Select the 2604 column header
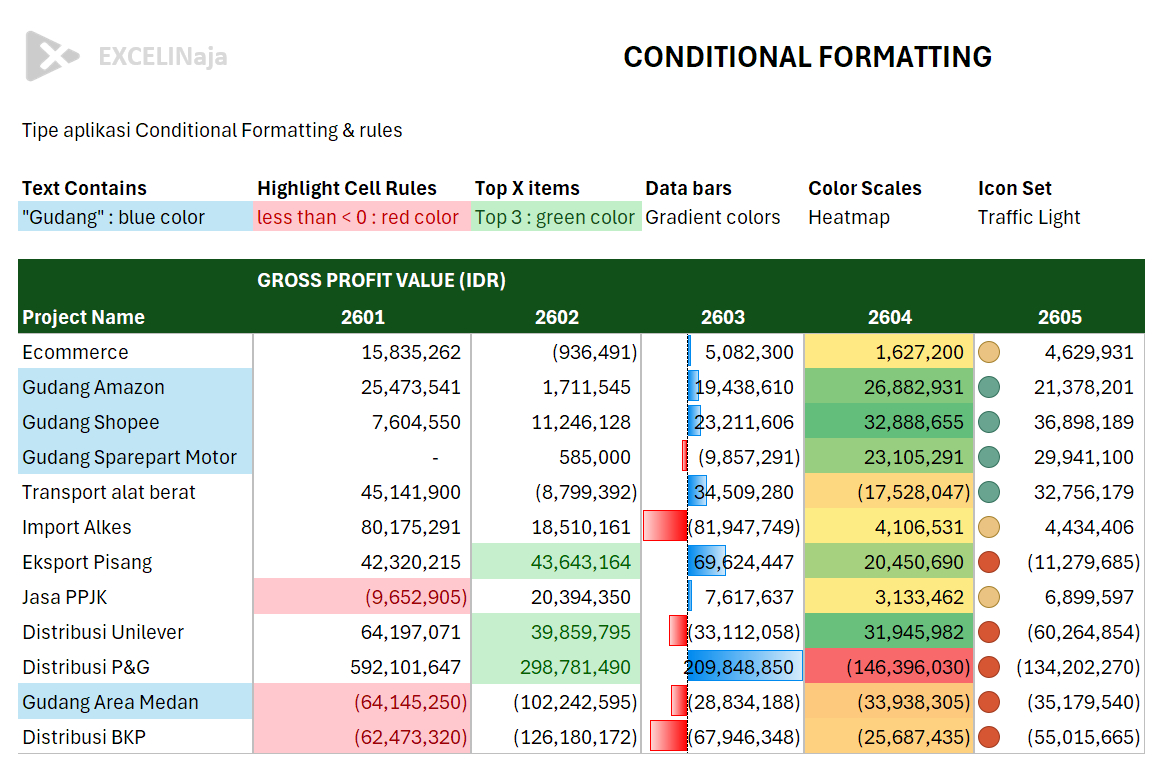The width and height of the screenshot is (1156, 763). [x=889, y=317]
